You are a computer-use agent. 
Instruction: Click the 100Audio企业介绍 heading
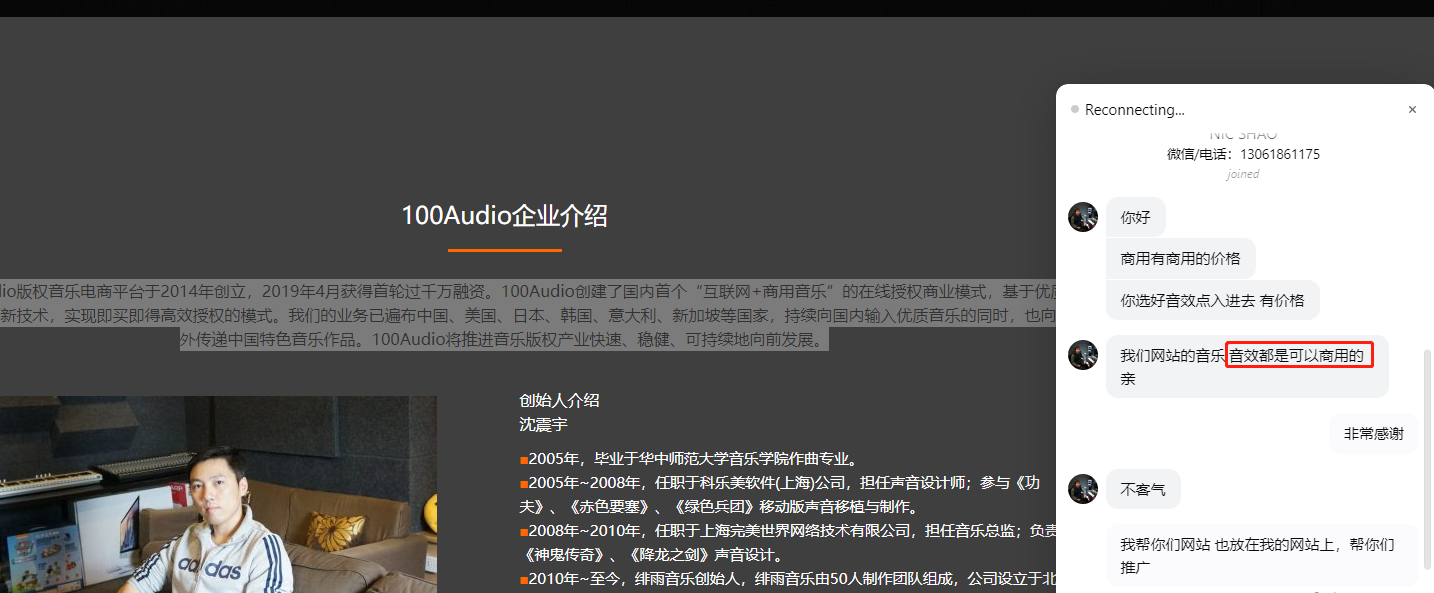504,215
